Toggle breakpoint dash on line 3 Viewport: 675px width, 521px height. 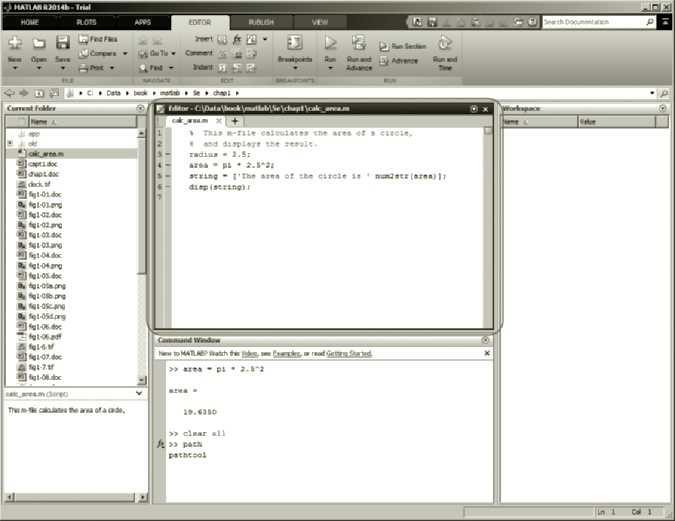tap(168, 154)
